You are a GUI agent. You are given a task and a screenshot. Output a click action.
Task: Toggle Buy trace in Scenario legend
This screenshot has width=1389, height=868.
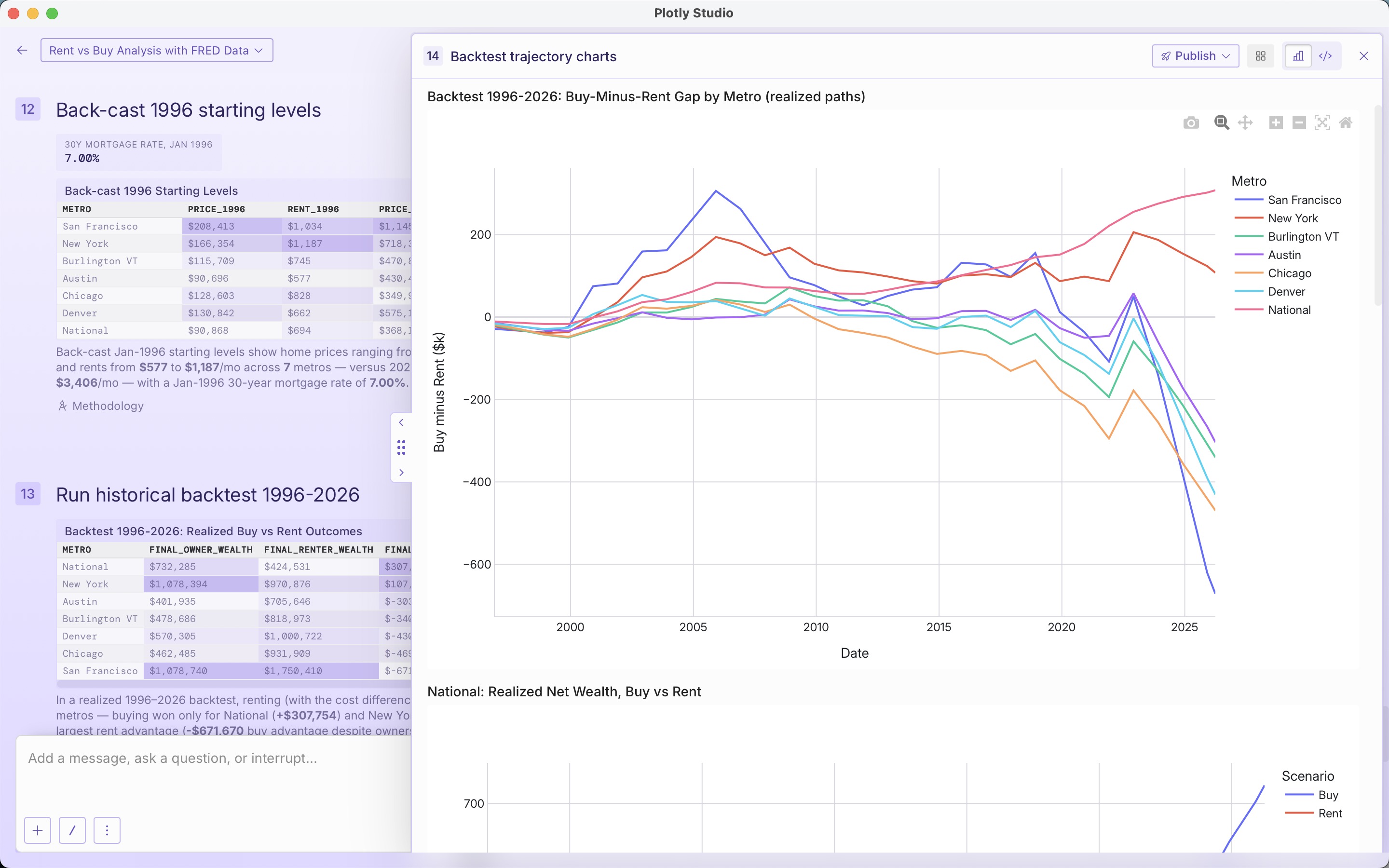pos(1311,795)
